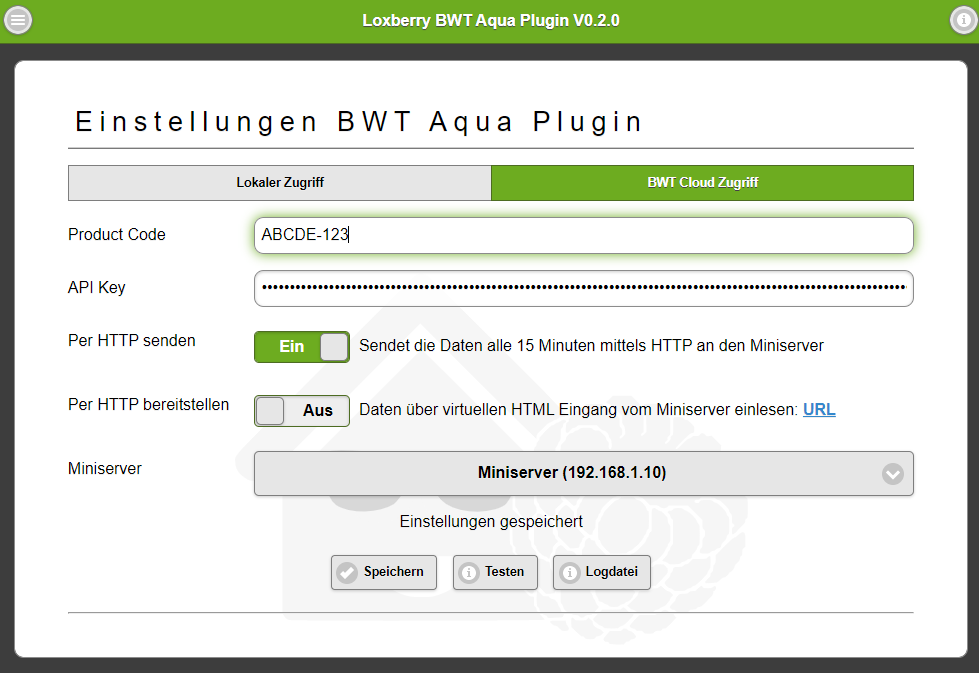Click 'Einstellungen BWT Aqua Plugin' heading
This screenshot has height=673, width=979.
[358, 122]
